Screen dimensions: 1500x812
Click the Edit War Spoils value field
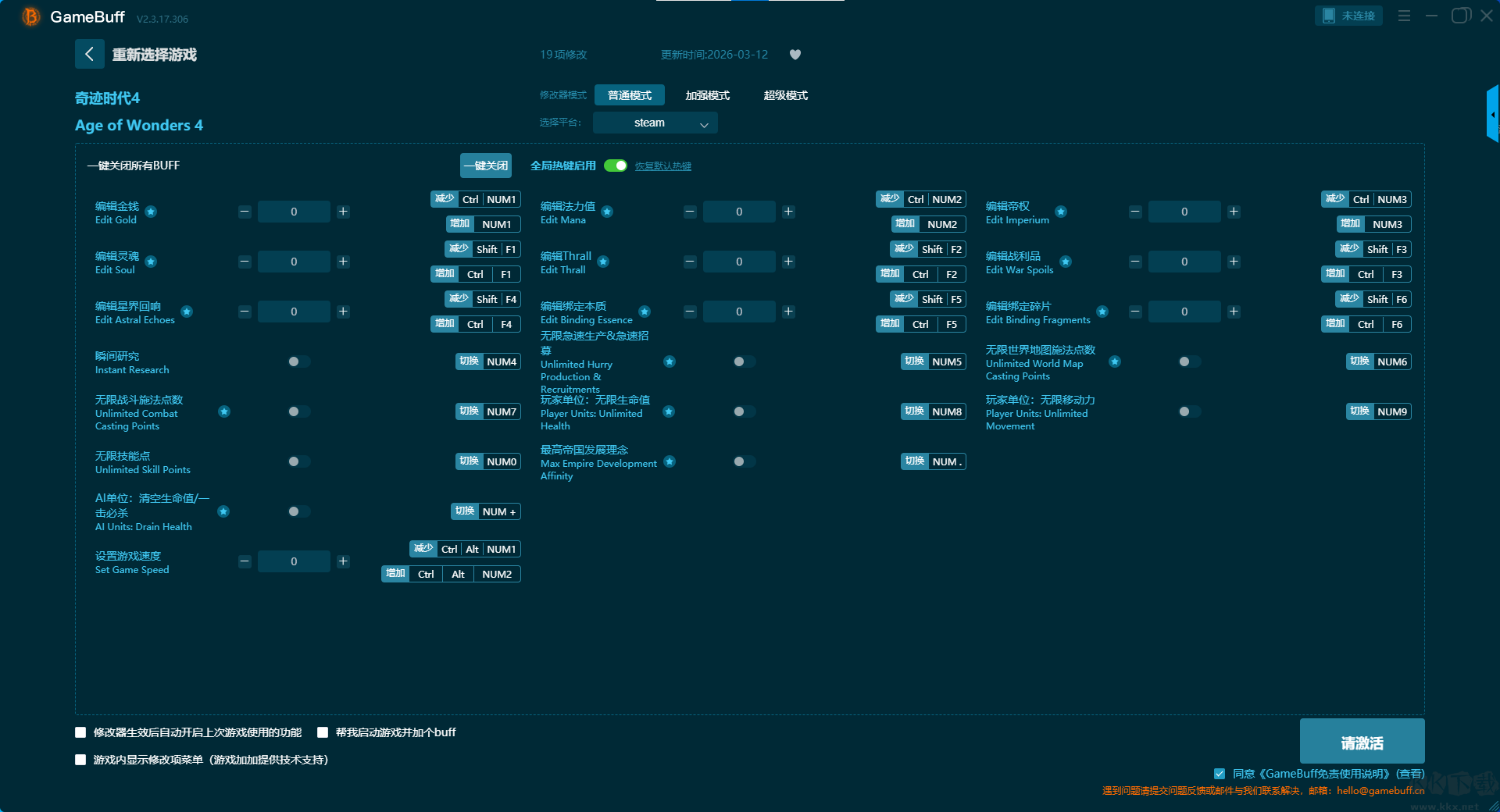click(x=1184, y=262)
